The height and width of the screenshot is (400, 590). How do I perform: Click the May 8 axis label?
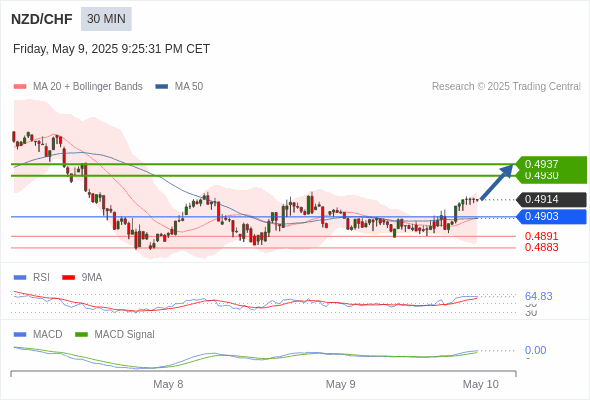click(x=168, y=384)
